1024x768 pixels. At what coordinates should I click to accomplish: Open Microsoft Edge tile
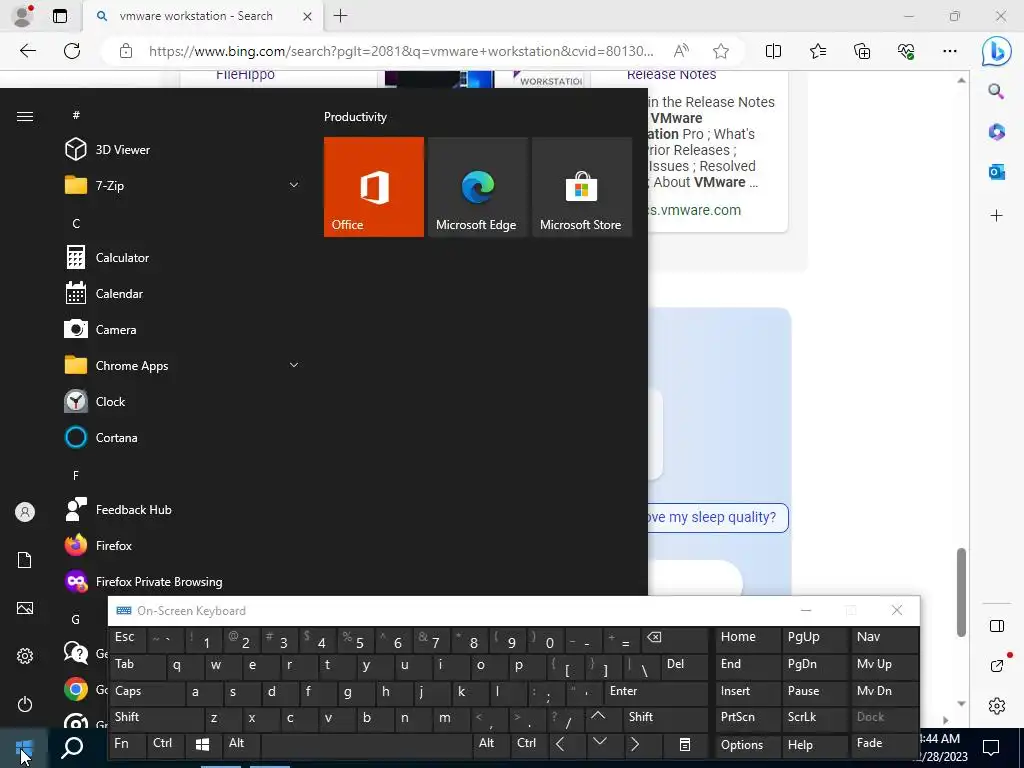pyautogui.click(x=477, y=187)
